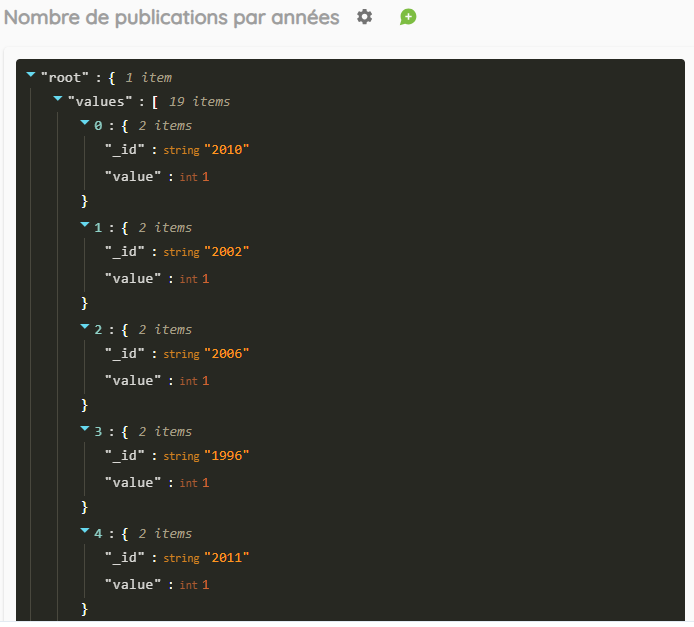Click index number 3 in values
The height and width of the screenshot is (627, 694).
pos(98,432)
